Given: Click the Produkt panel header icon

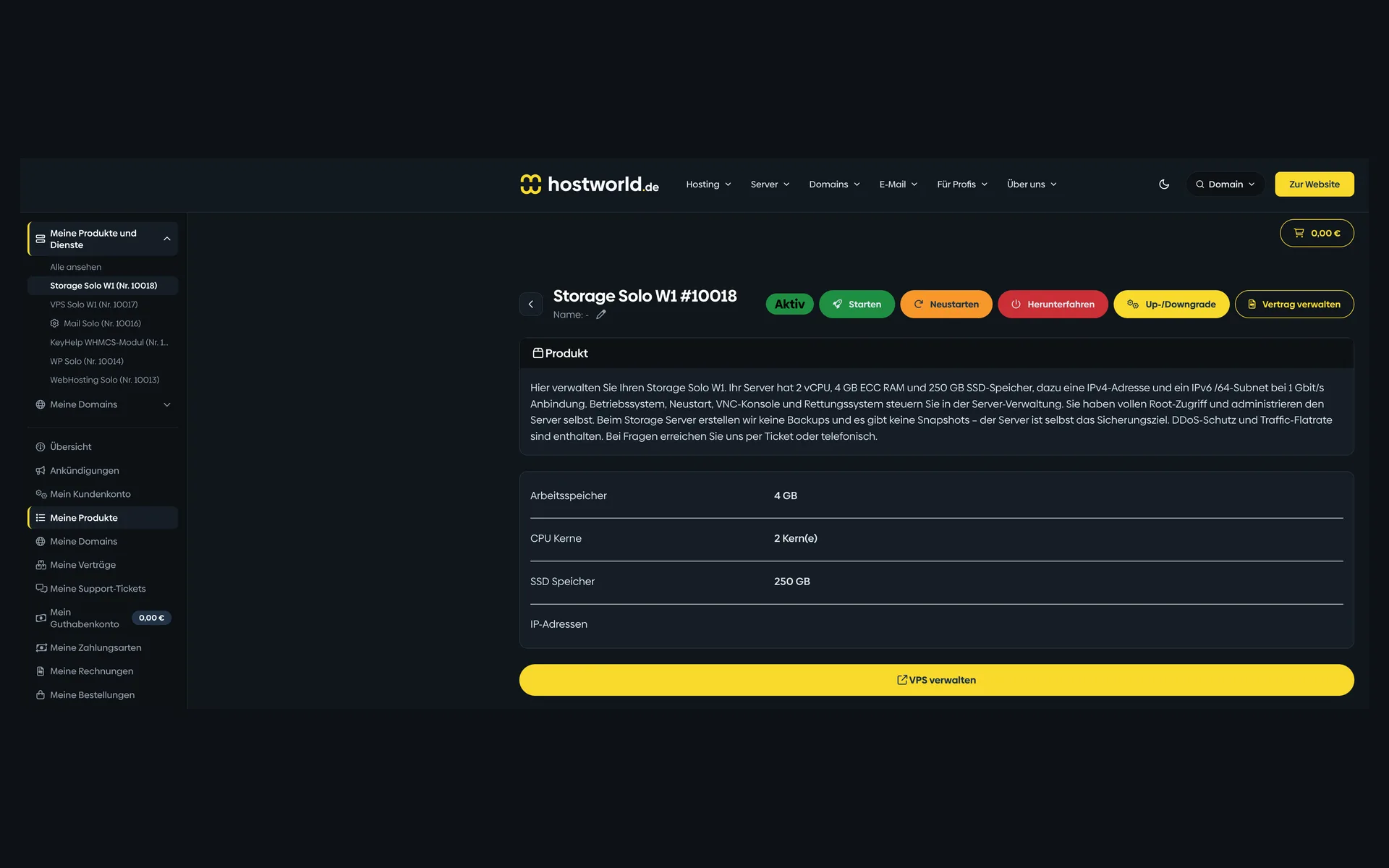Looking at the screenshot, I should pos(538,353).
